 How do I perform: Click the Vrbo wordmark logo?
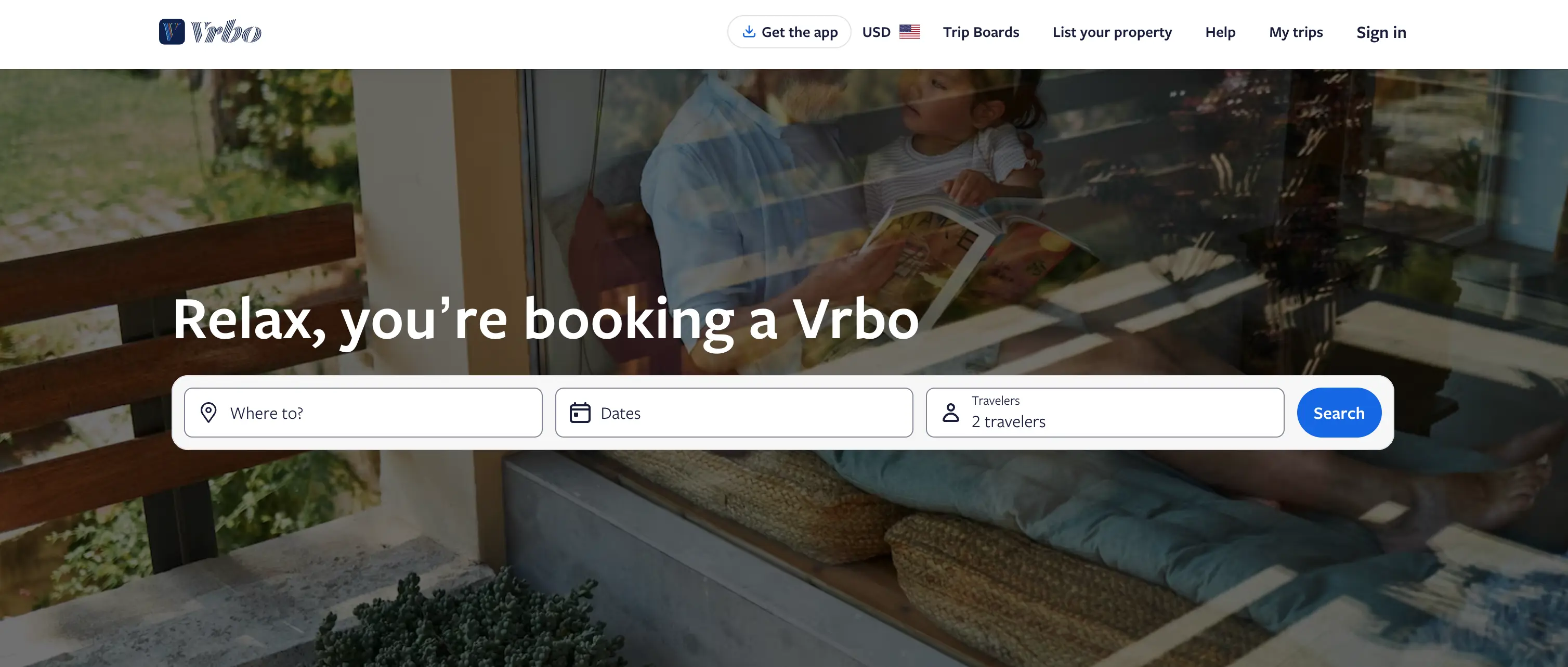coord(226,32)
